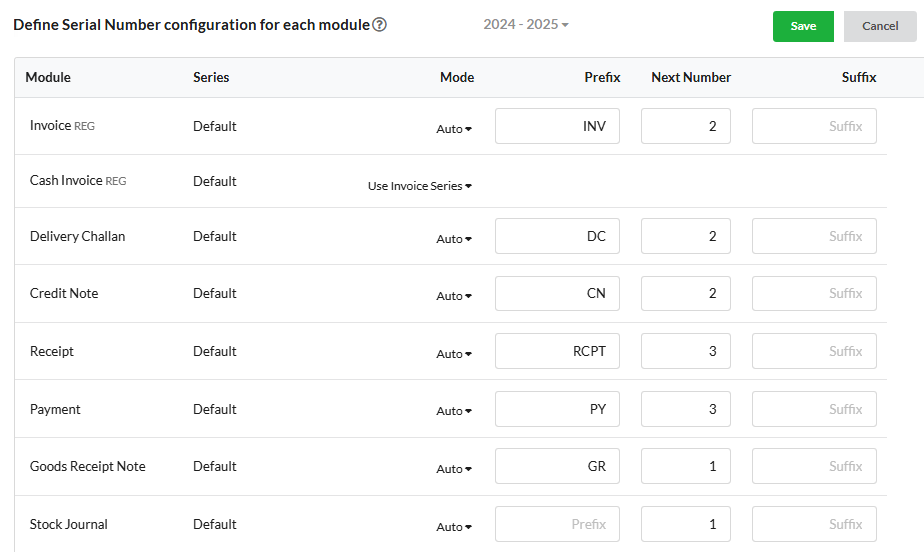This screenshot has height=552, width=924.
Task: Open the Invoice mode Auto dropdown
Action: 454,128
